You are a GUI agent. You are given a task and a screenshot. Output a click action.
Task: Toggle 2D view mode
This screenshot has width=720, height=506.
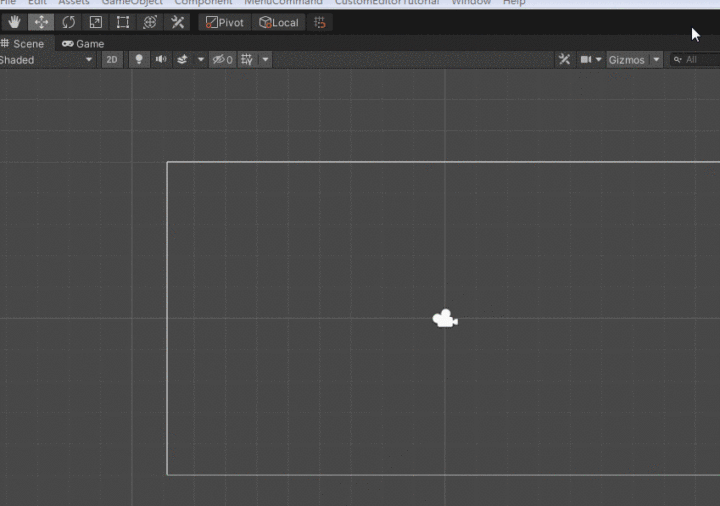(112, 60)
